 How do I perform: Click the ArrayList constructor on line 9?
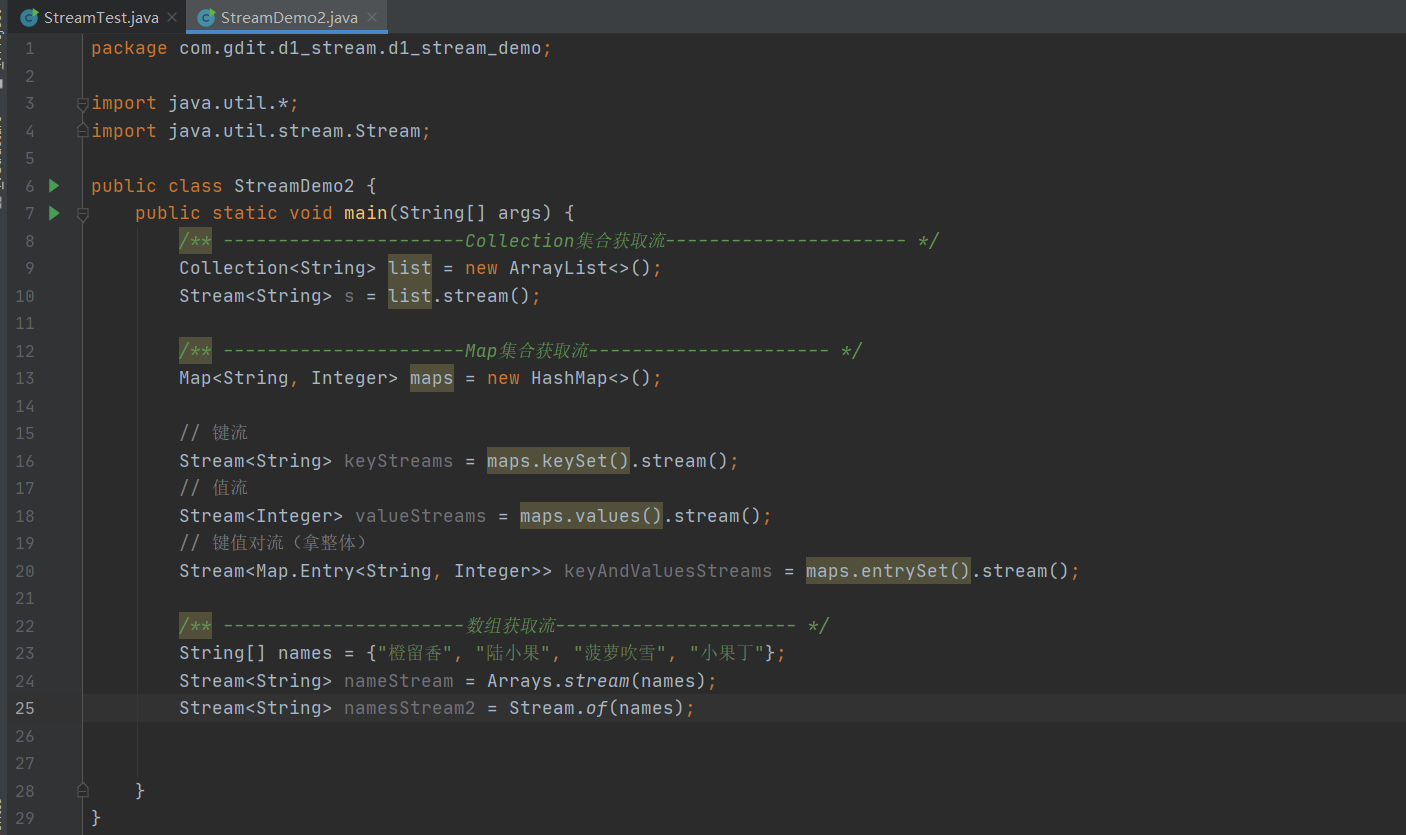pyautogui.click(x=558, y=268)
